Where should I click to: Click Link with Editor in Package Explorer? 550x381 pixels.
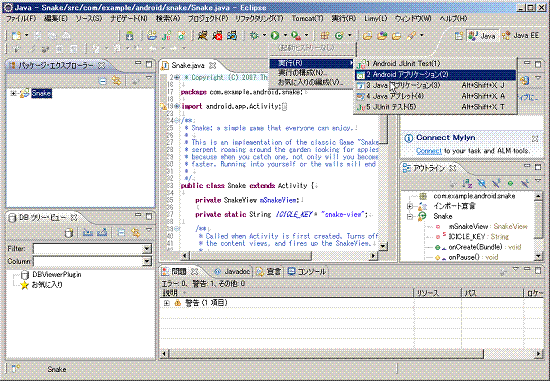pyautogui.click(x=116, y=81)
